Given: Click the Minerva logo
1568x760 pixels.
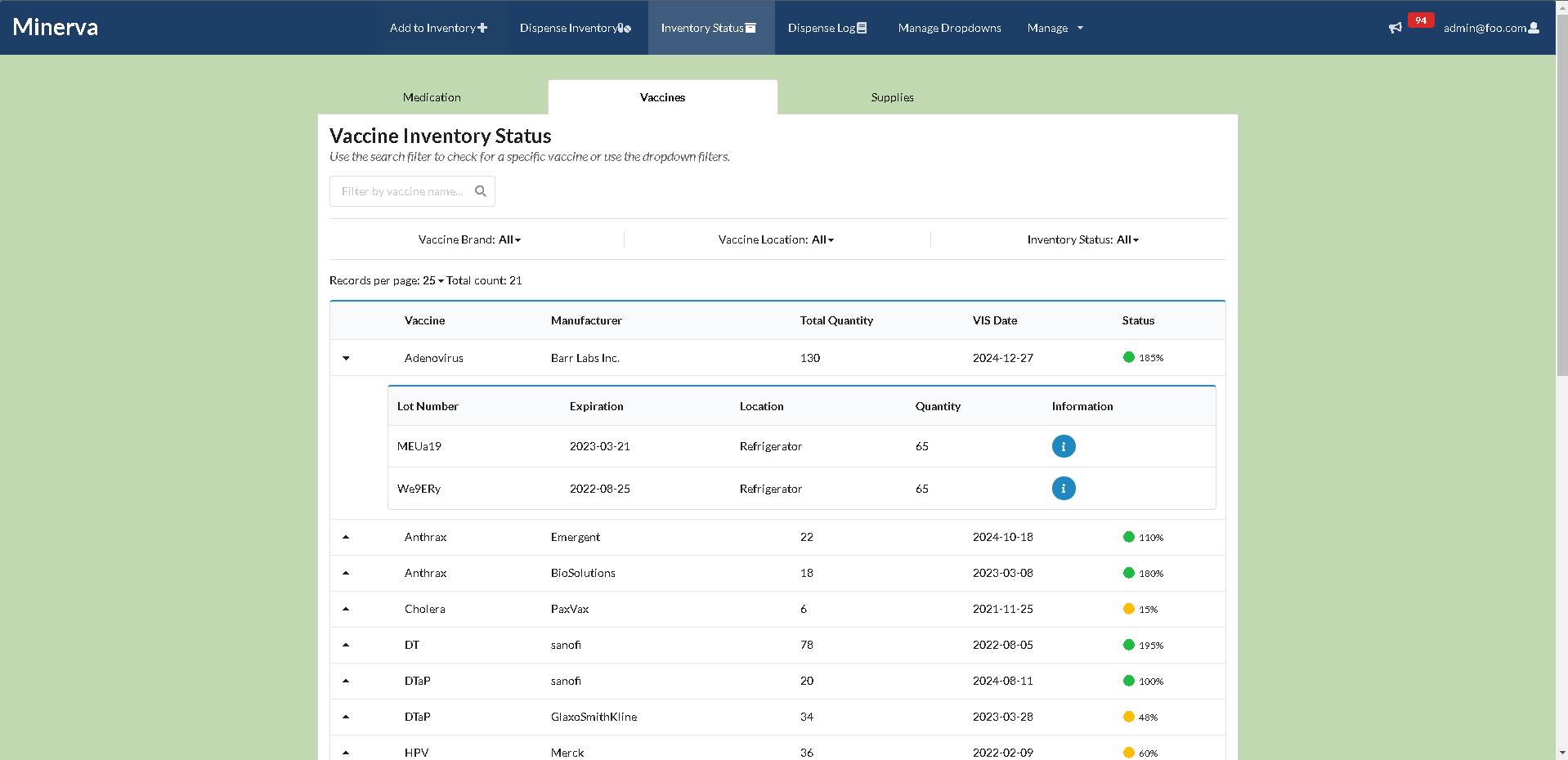Looking at the screenshot, I should pyautogui.click(x=56, y=27).
